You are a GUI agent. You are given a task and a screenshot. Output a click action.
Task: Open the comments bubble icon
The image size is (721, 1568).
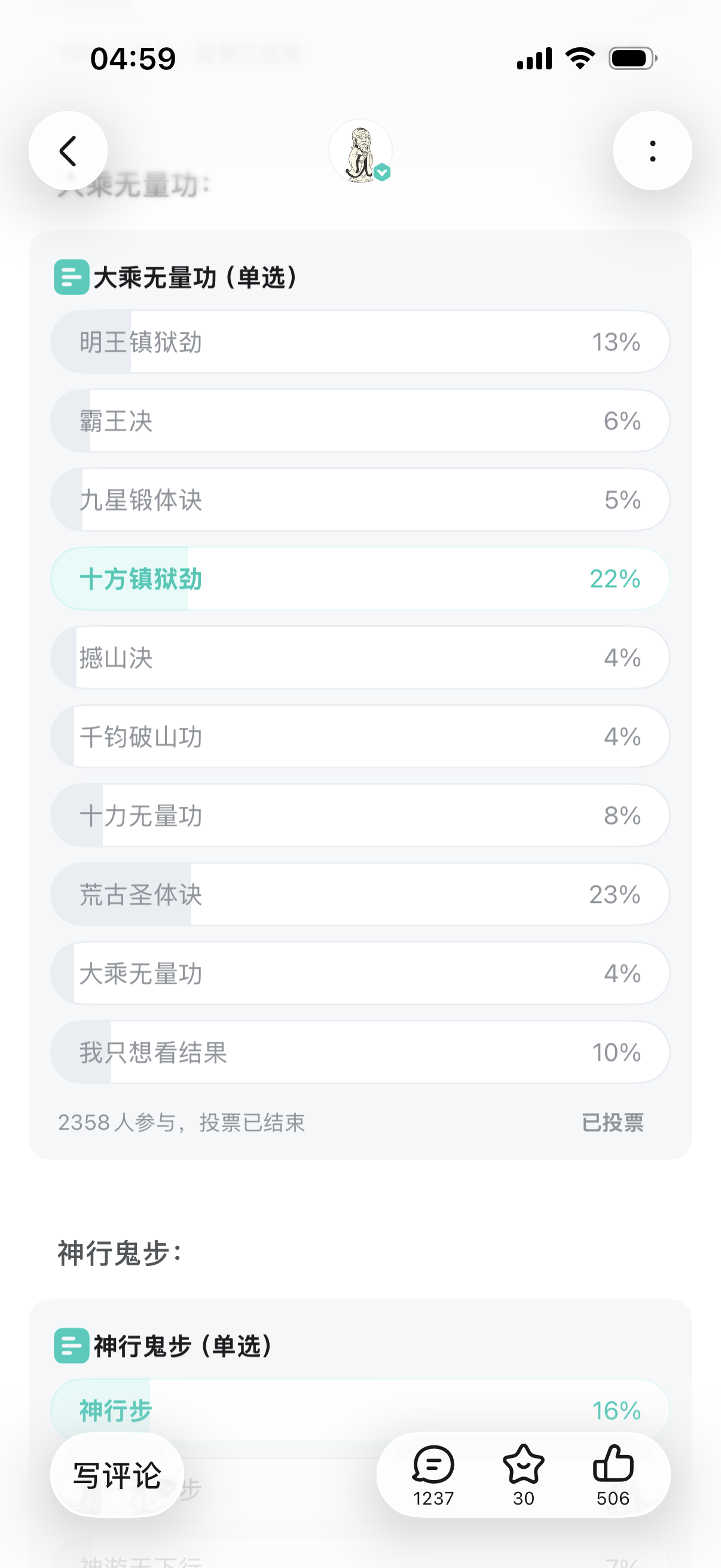433,1466
